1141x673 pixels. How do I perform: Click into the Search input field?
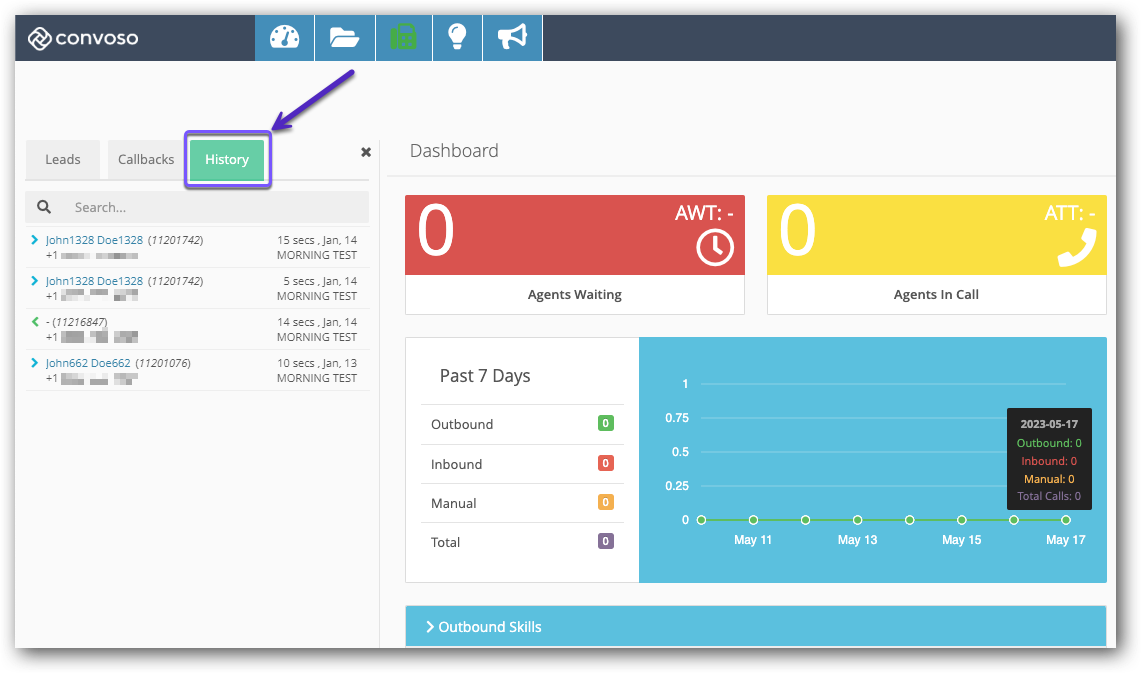tap(215, 207)
